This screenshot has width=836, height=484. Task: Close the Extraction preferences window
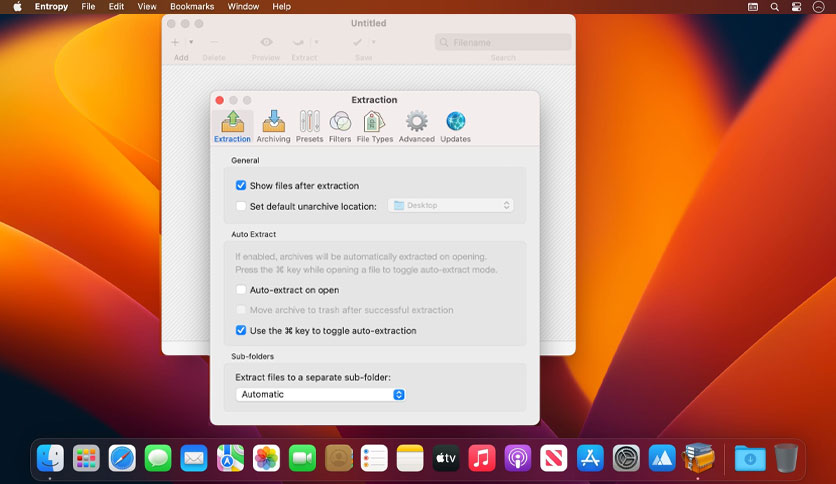click(220, 100)
